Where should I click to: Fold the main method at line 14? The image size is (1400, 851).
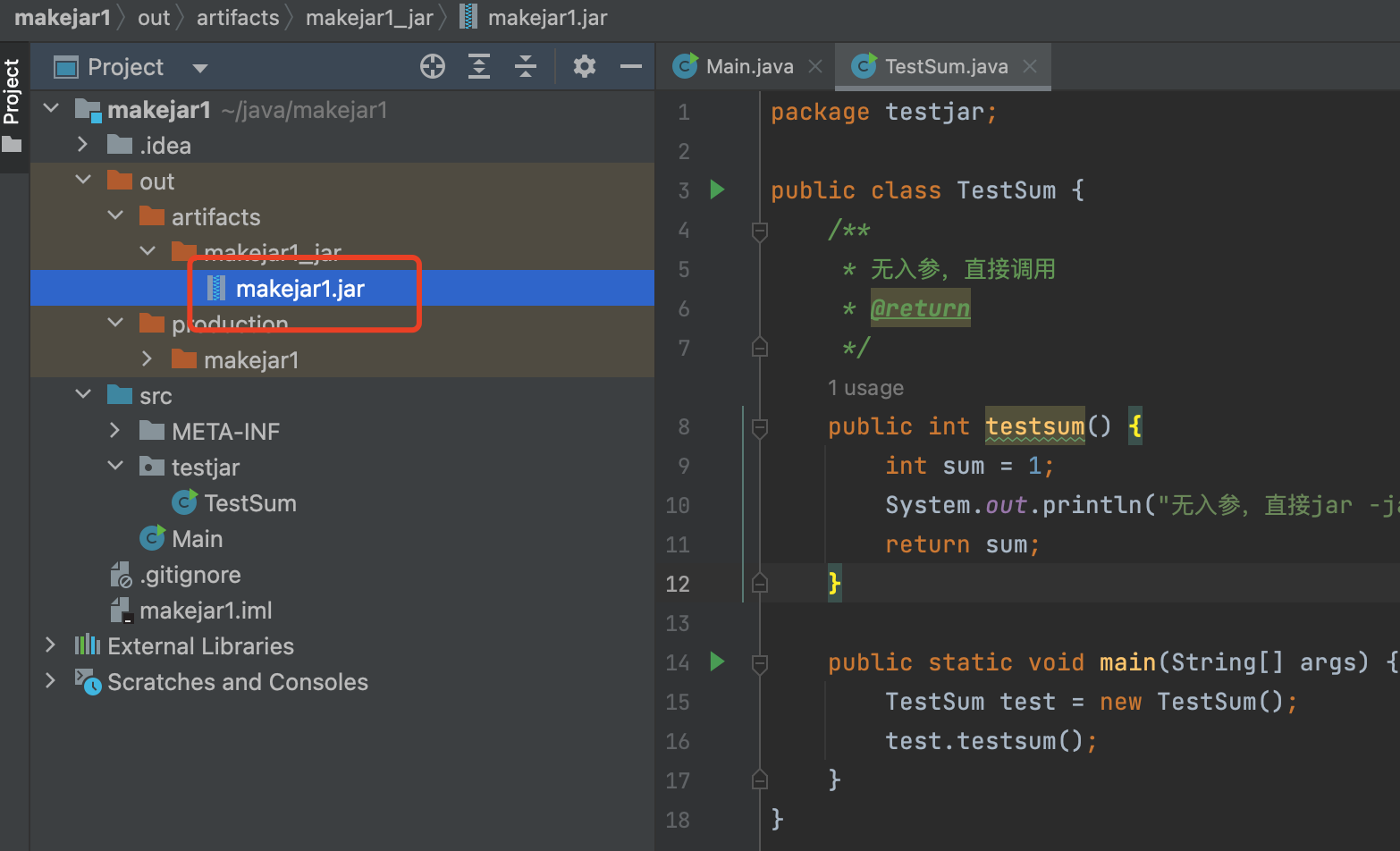[x=760, y=663]
